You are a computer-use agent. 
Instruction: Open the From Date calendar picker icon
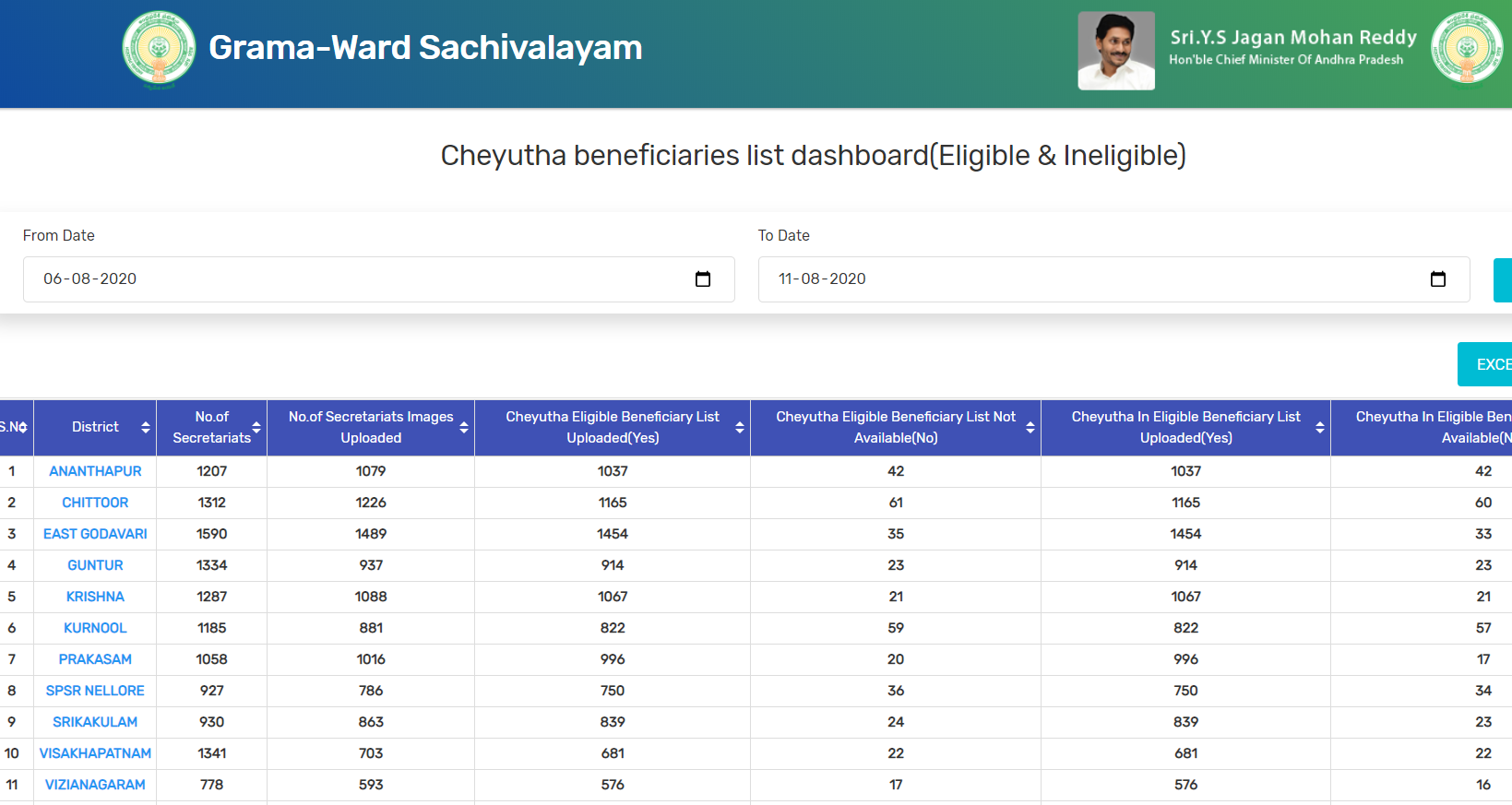tap(703, 279)
